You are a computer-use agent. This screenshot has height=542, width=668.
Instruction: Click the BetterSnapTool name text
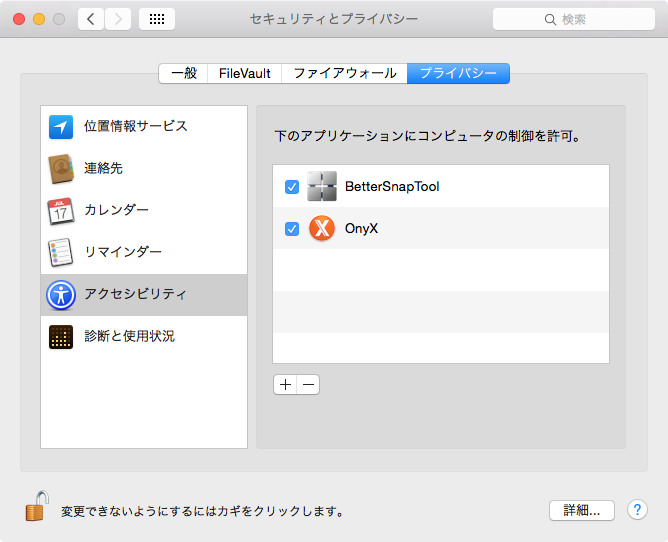392,187
